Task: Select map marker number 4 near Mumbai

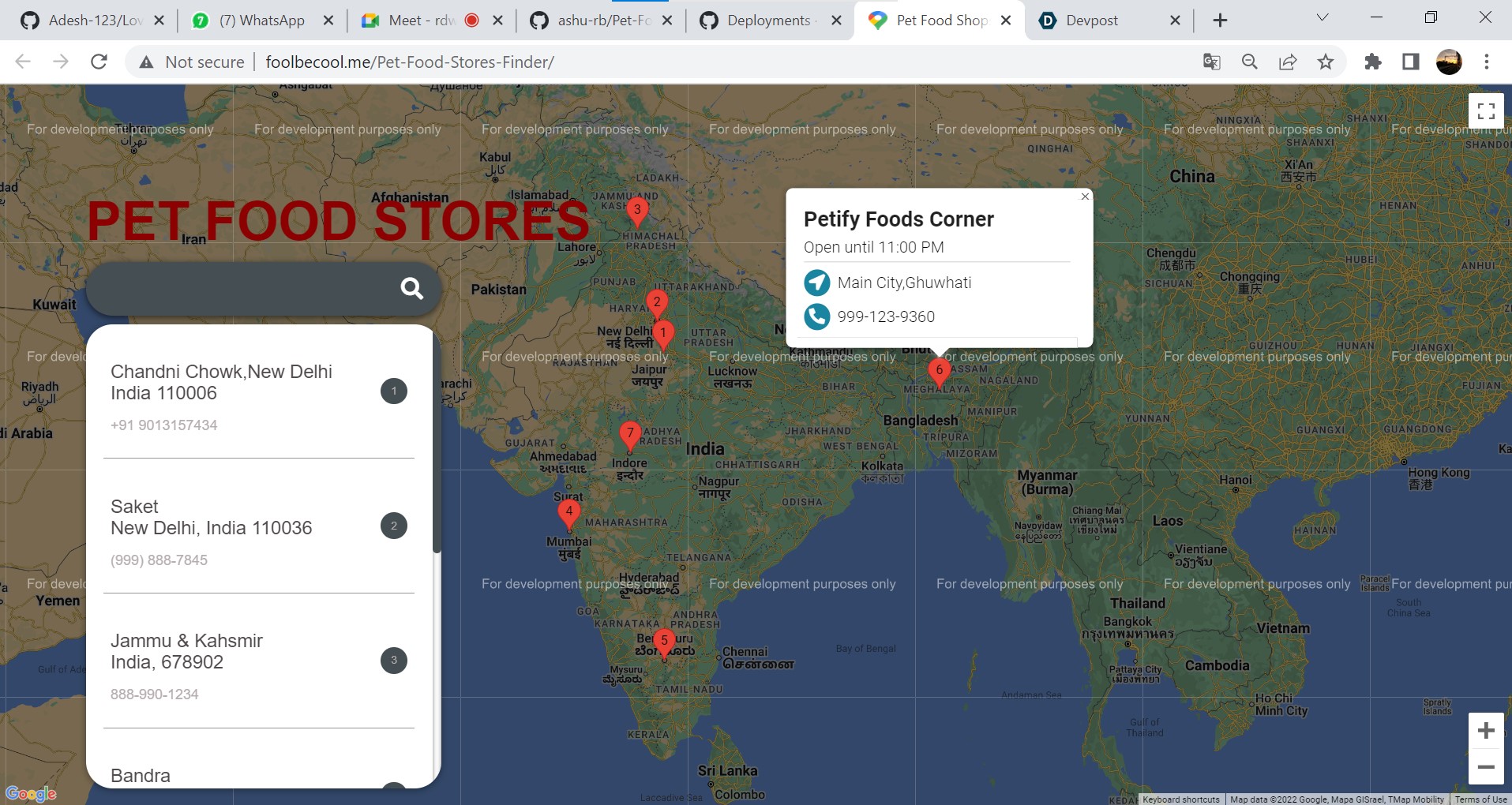Action: 568,513
